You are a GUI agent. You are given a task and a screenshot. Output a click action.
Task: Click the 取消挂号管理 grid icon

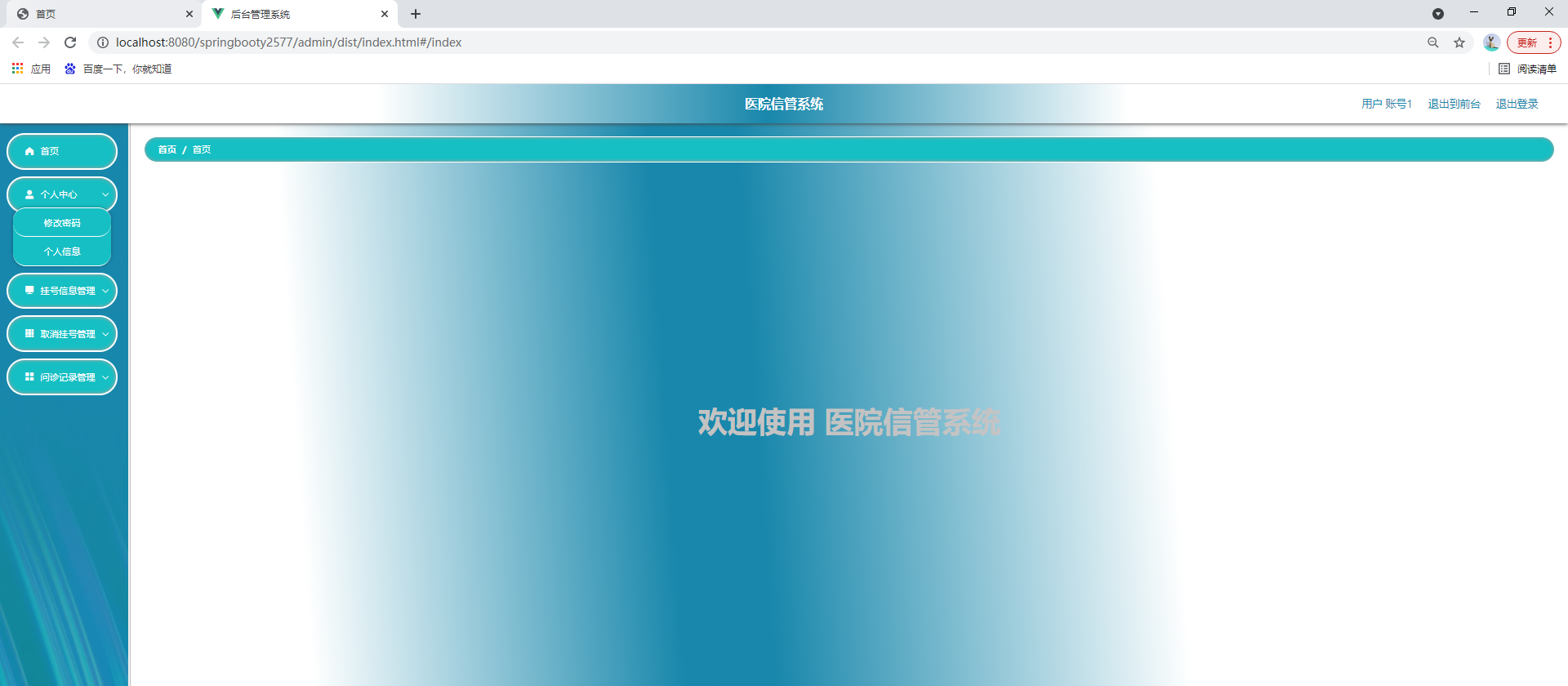click(x=29, y=333)
